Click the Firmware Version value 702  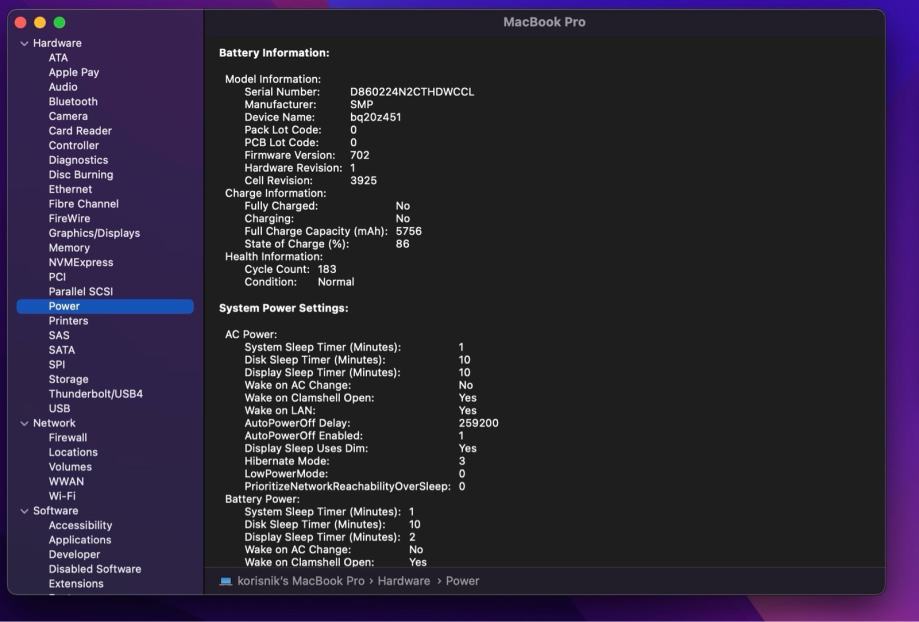pyautogui.click(x=360, y=155)
